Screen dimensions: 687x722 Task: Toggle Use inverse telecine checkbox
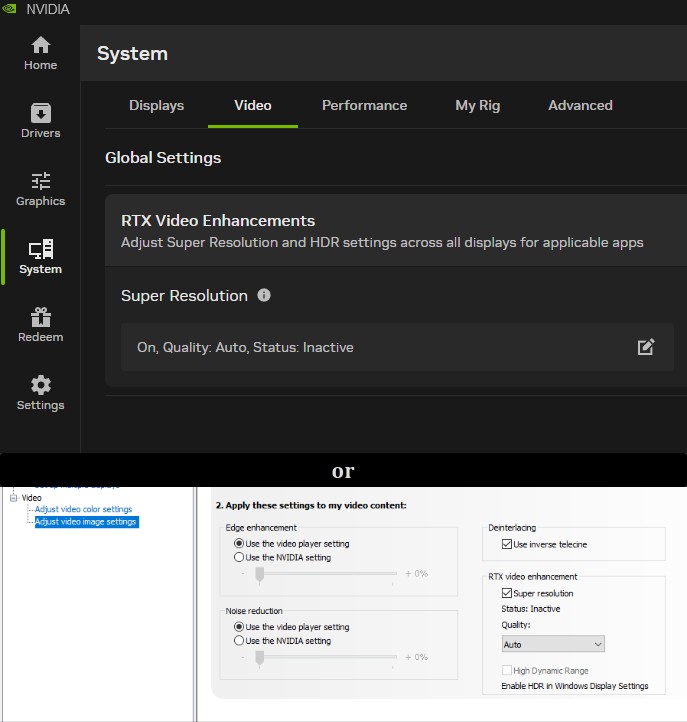(507, 544)
